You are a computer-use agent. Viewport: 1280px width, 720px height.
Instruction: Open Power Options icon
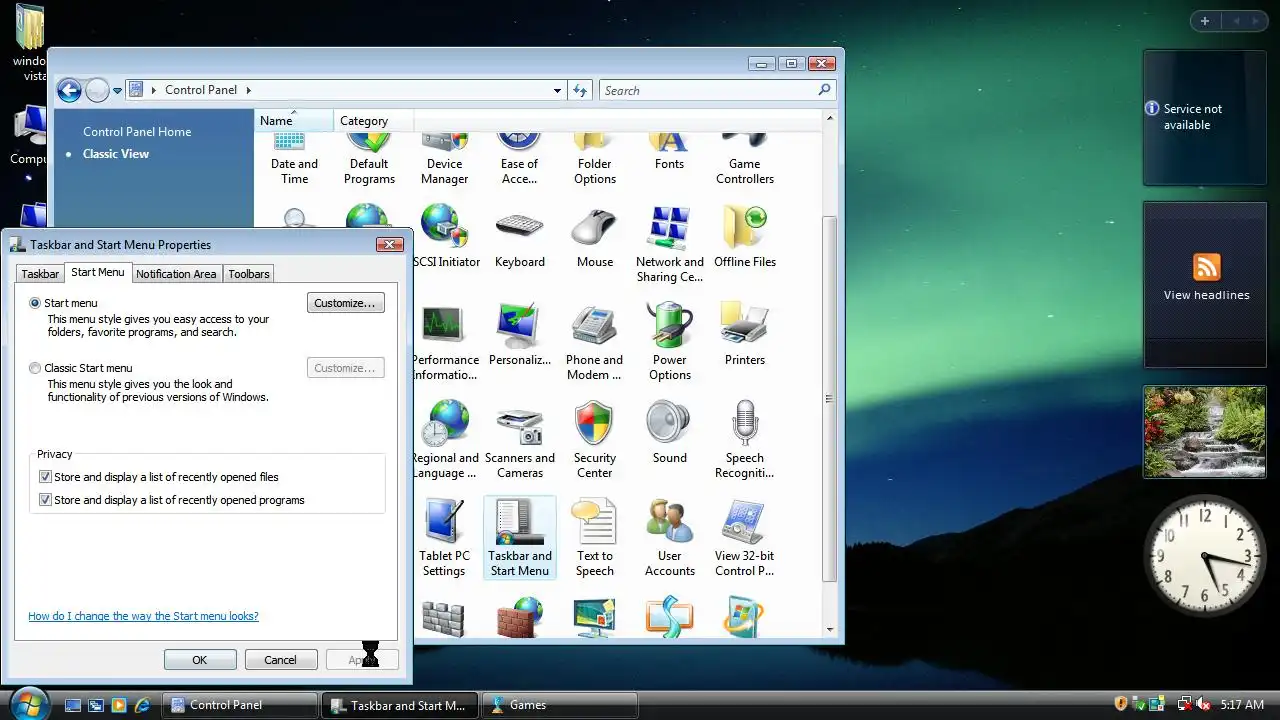[669, 342]
